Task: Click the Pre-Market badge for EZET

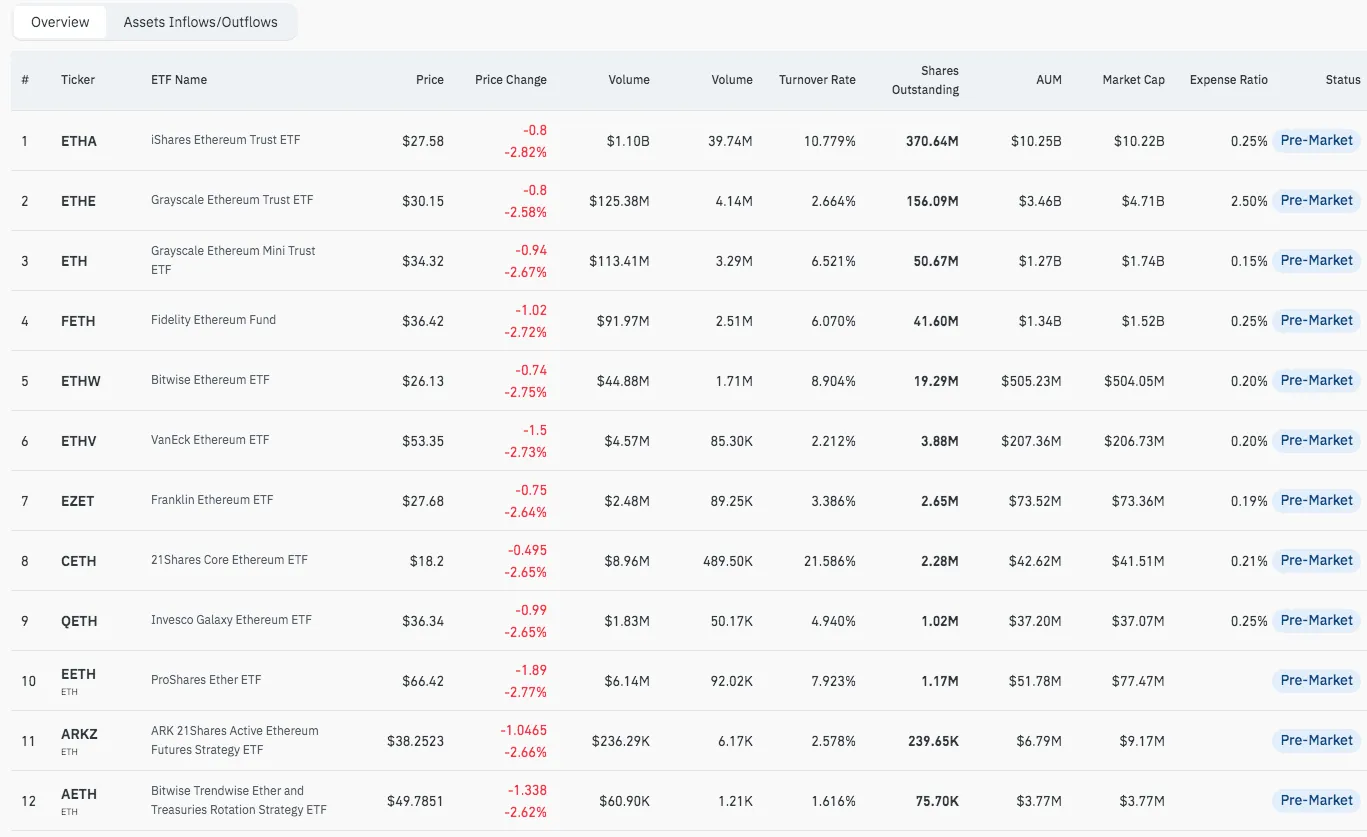Action: 1316,501
